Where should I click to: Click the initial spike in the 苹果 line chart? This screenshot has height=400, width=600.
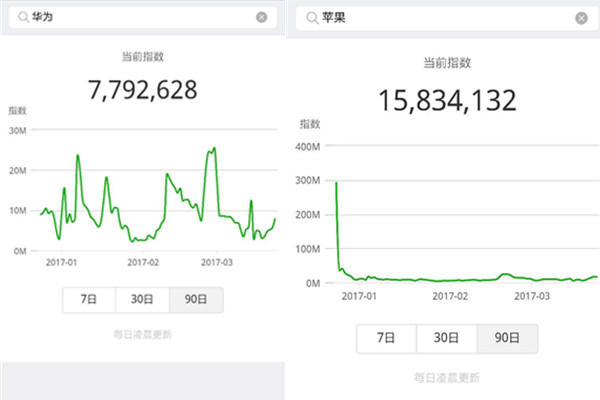tap(336, 183)
